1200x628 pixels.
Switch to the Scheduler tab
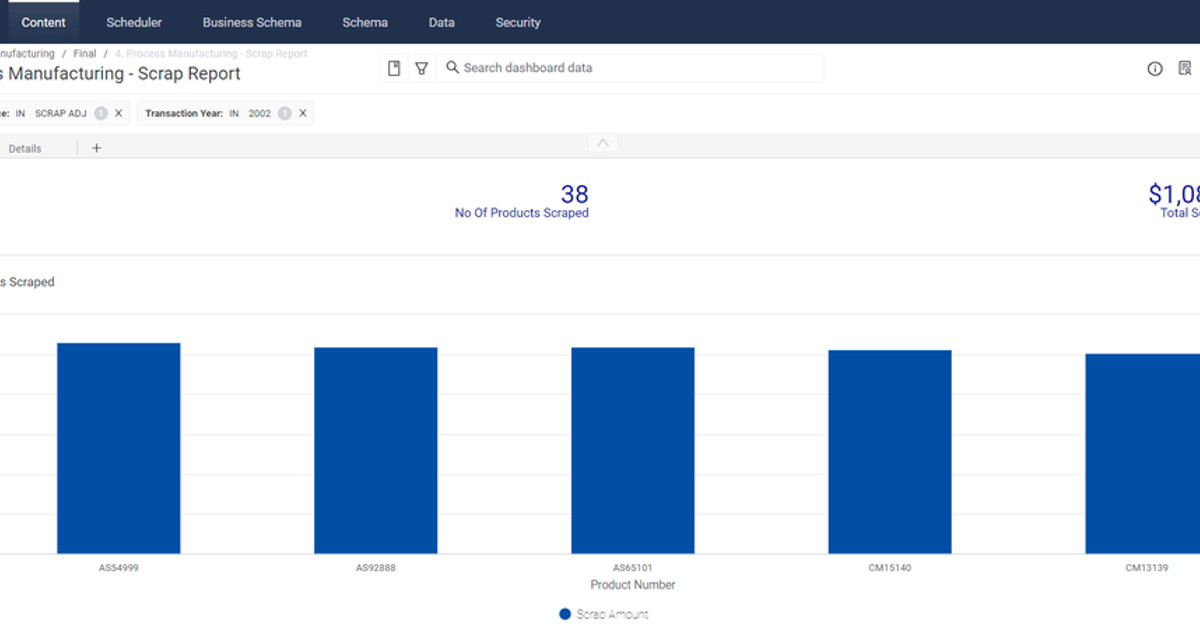134,22
